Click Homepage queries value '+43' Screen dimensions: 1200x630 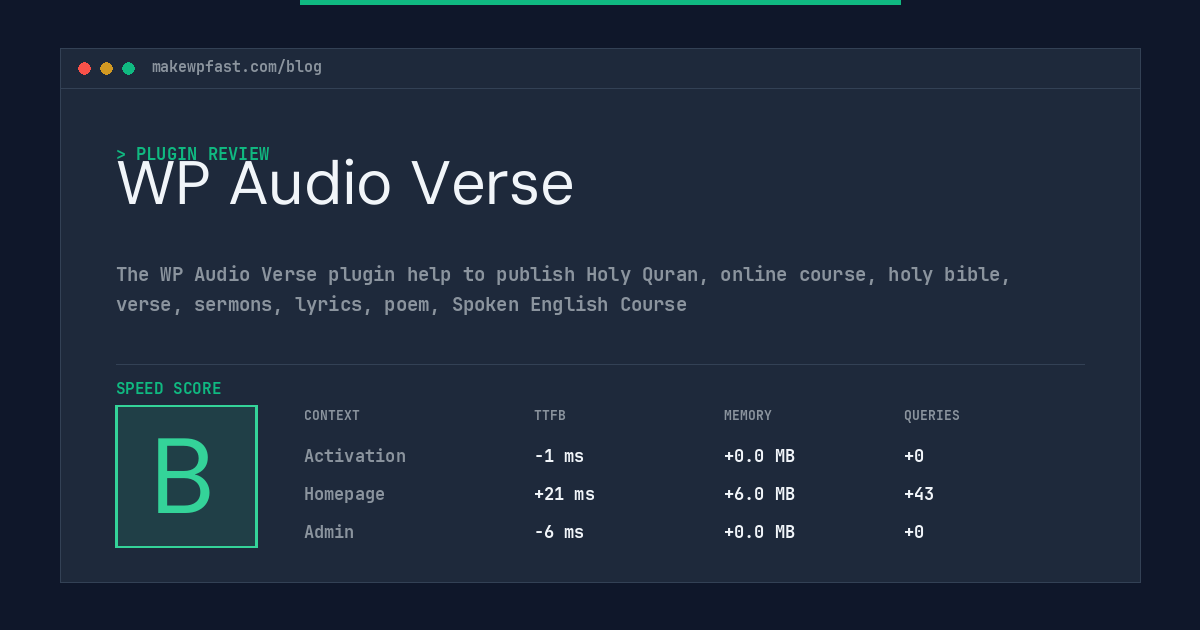click(919, 494)
